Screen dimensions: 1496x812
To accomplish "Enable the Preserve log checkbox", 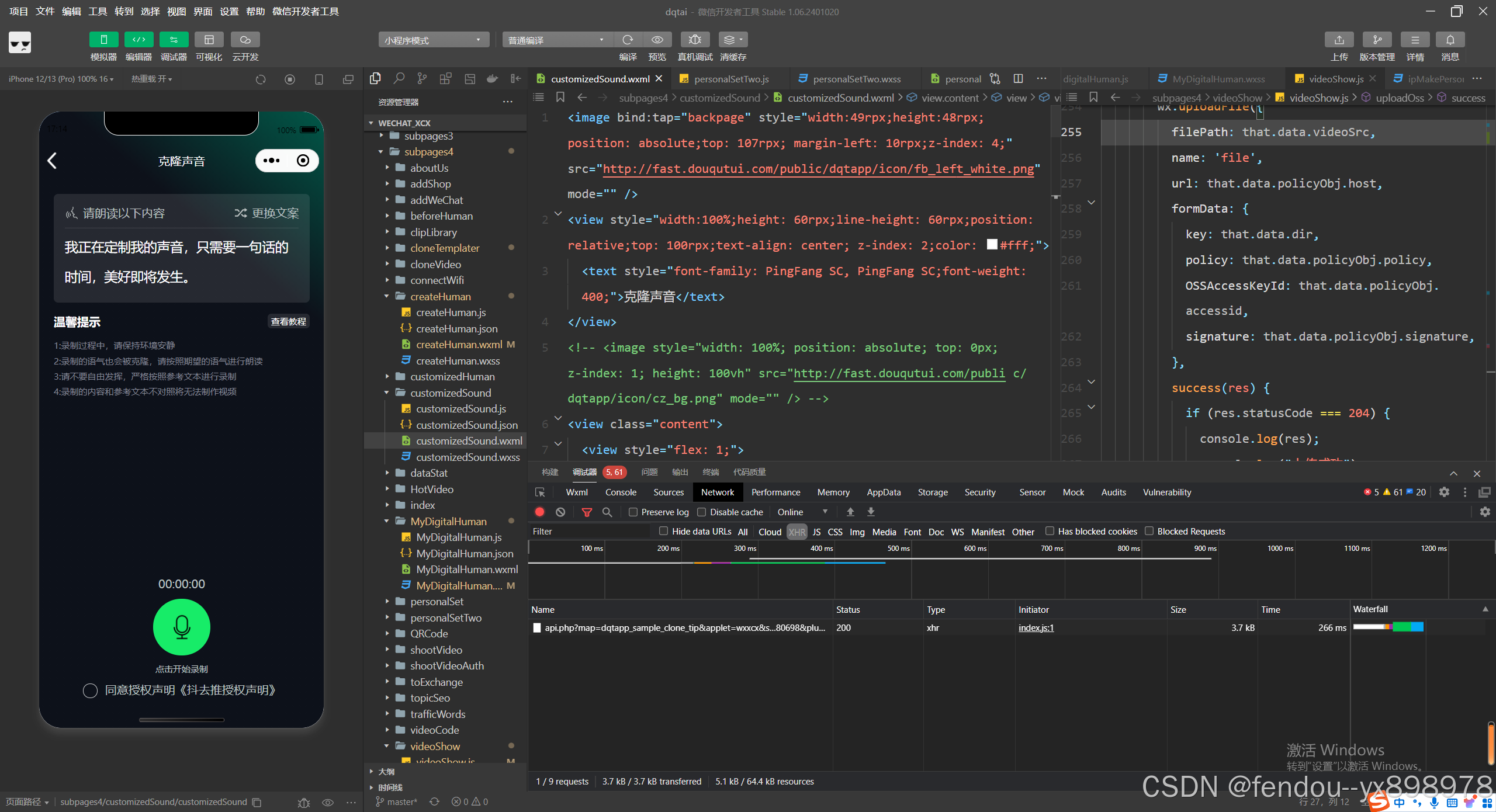I will (x=633, y=512).
